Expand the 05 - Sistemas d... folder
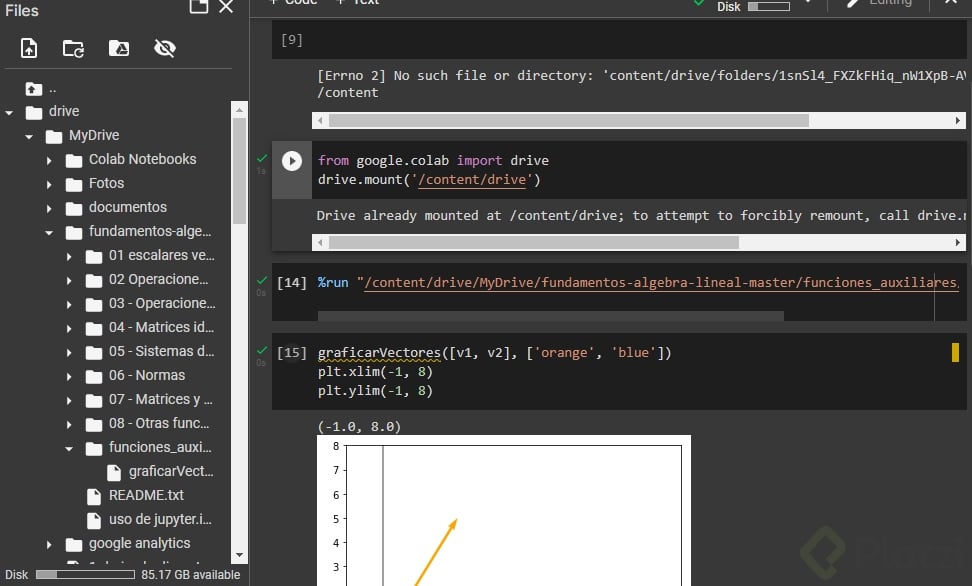 pyautogui.click(x=69, y=353)
